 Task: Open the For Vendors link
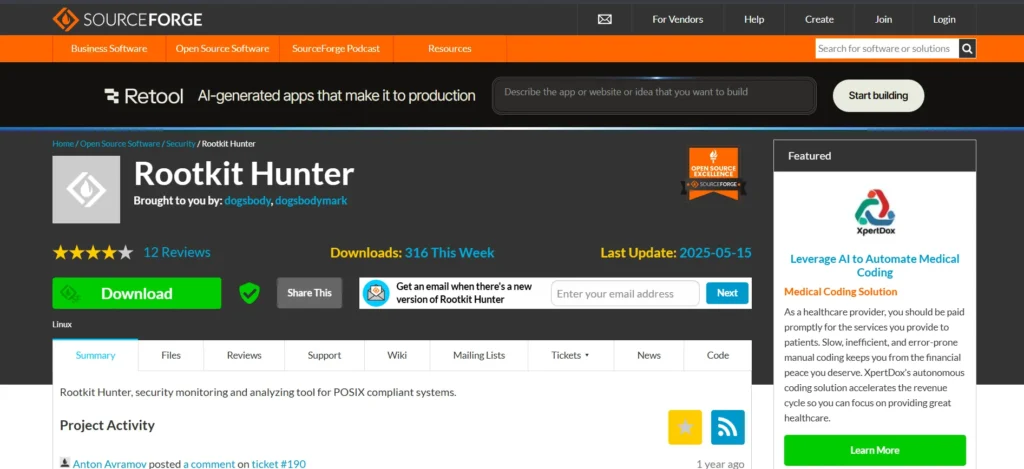tap(678, 20)
